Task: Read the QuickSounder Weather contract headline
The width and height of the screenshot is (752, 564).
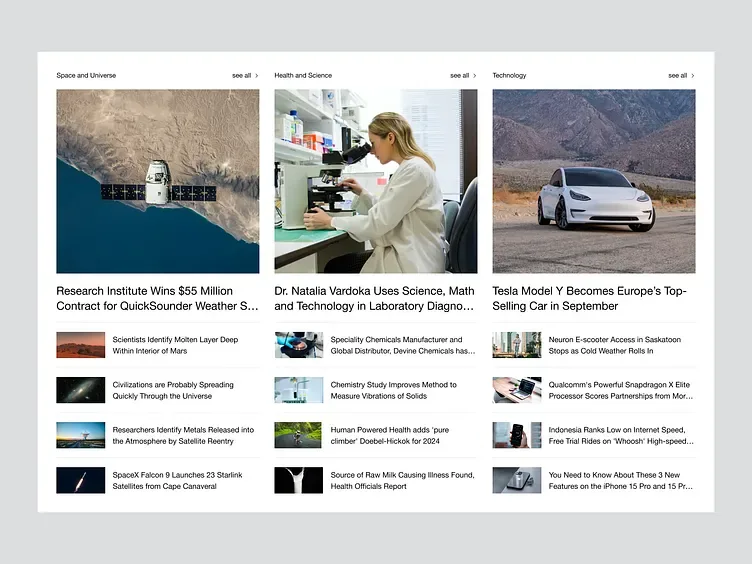Action: [157, 298]
